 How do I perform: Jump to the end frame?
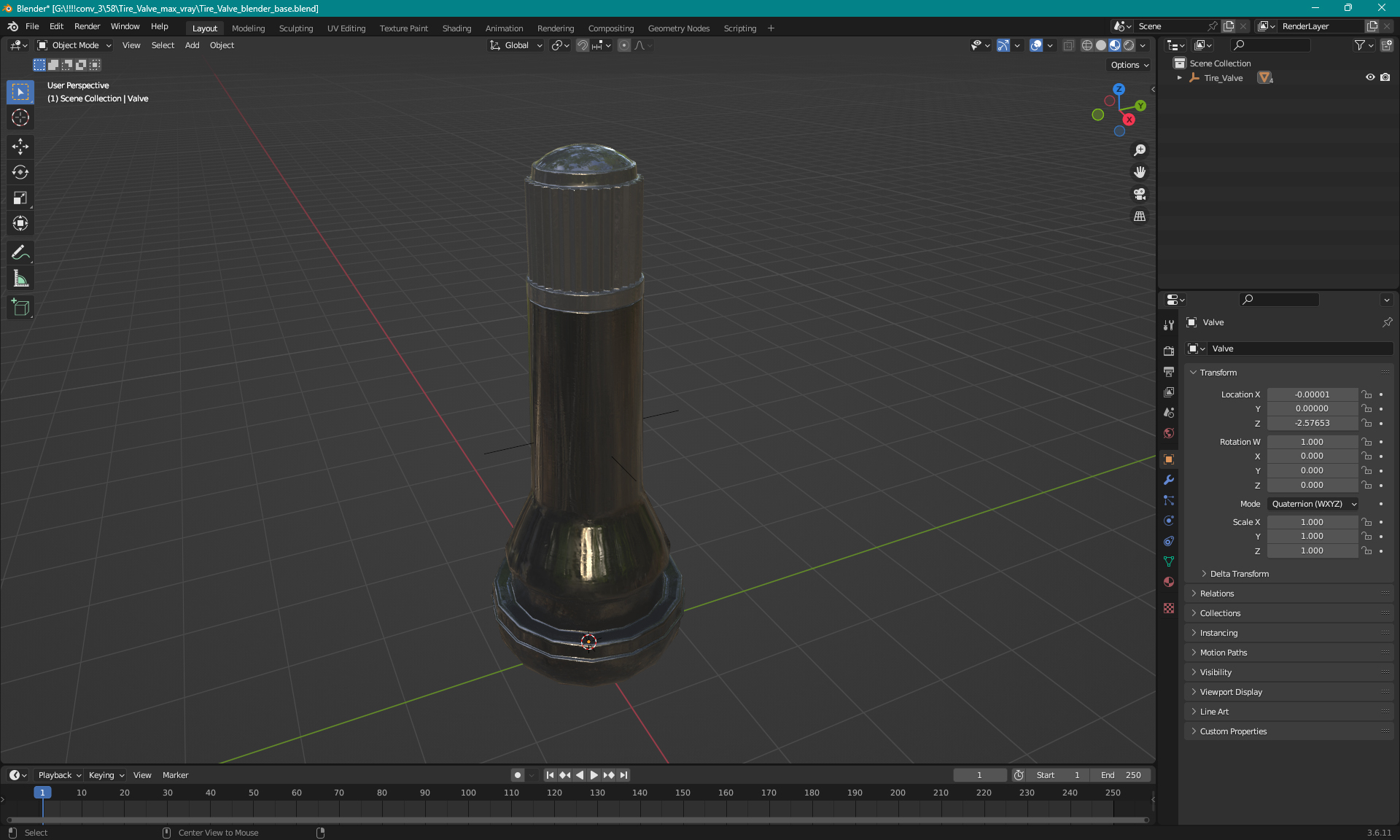(624, 775)
